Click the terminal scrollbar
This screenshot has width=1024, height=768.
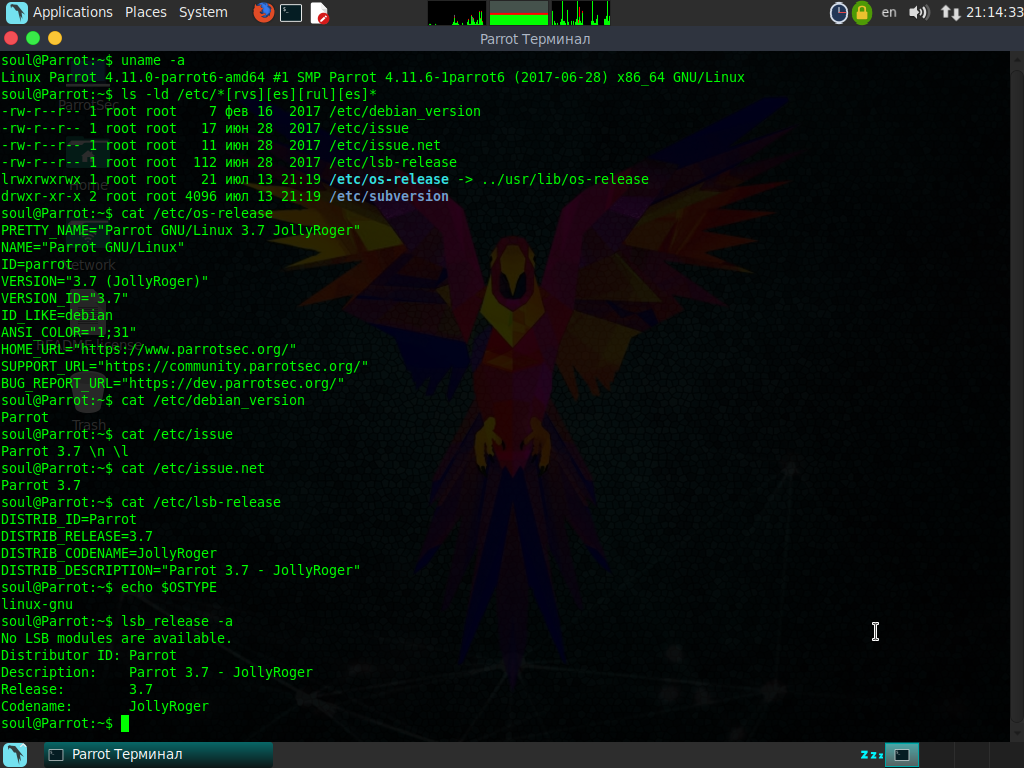[1017, 396]
